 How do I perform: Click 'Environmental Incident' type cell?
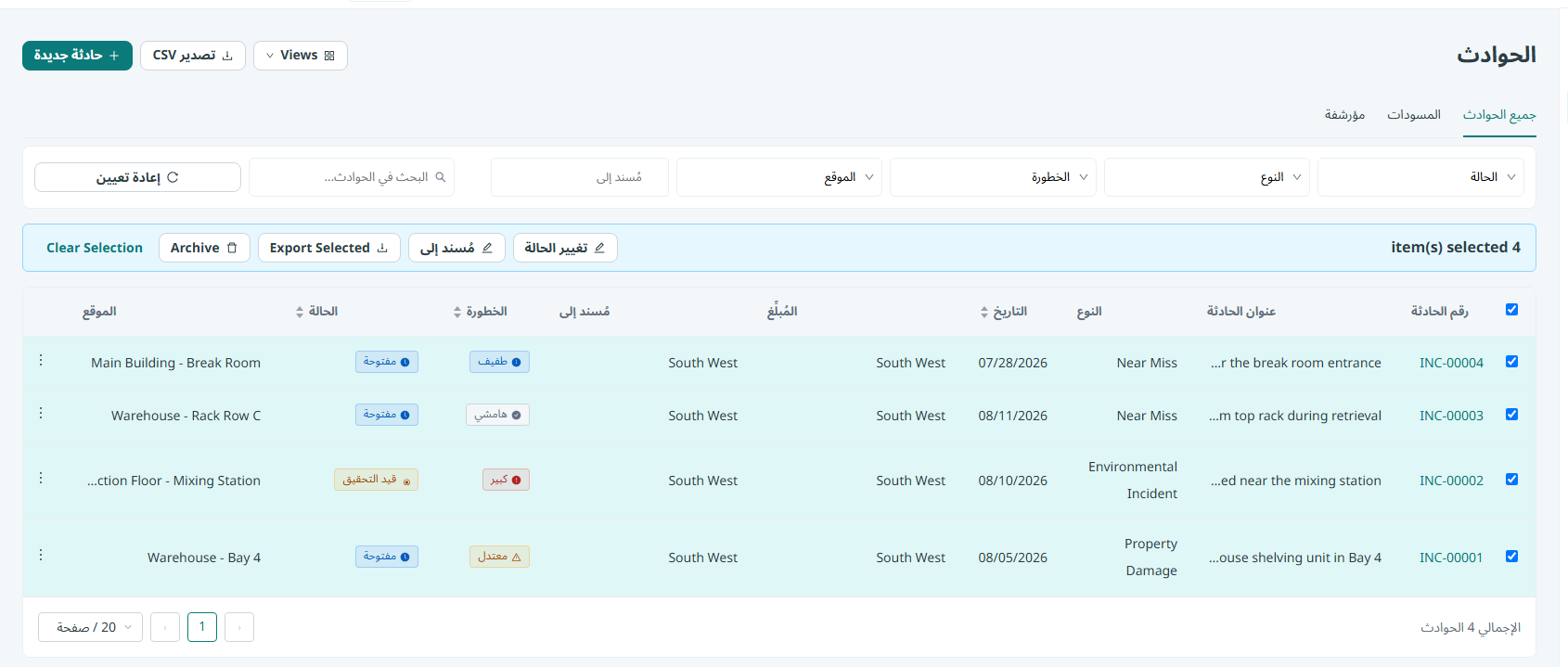1133,481
